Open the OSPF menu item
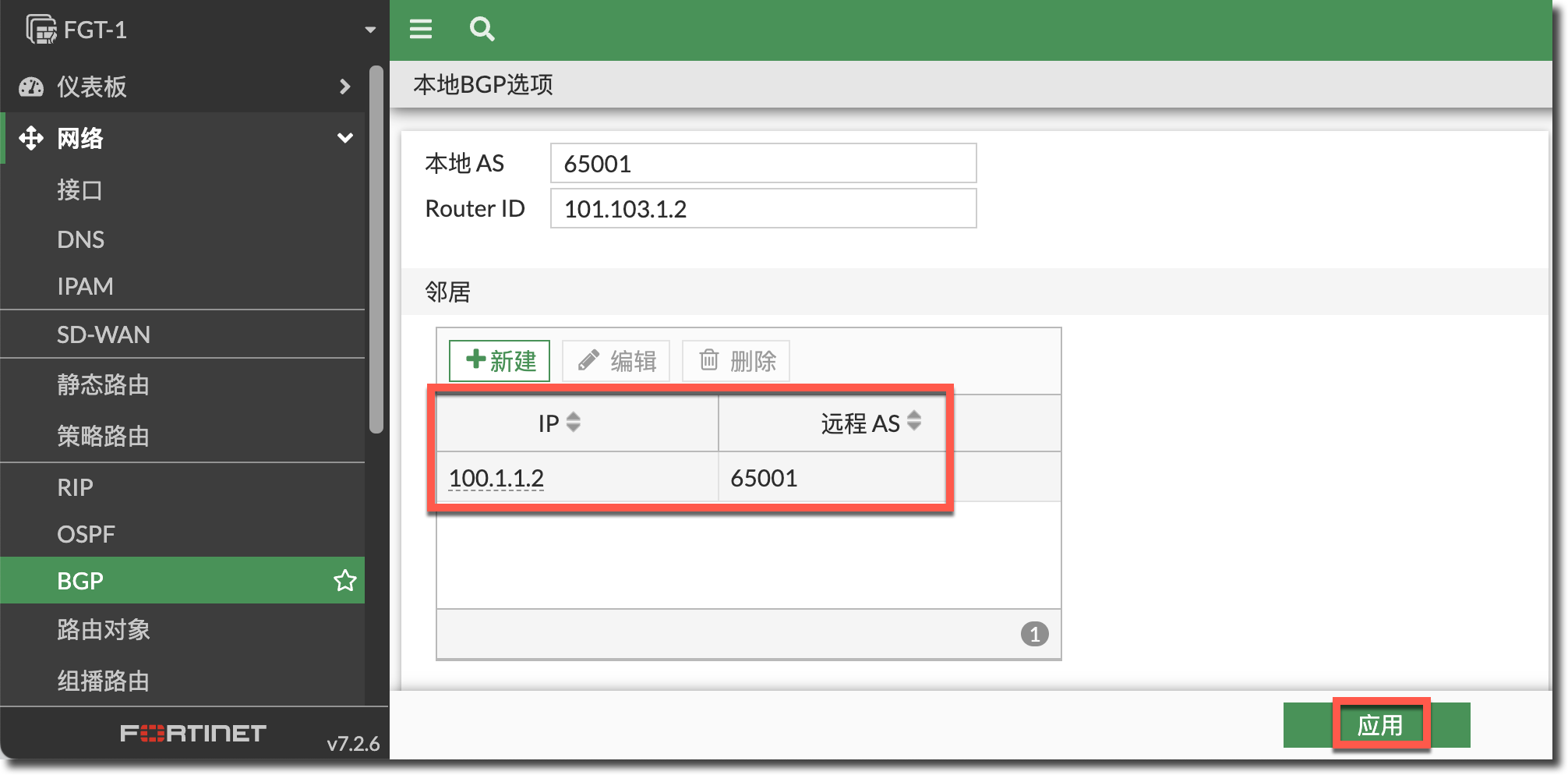The width and height of the screenshot is (1568, 775). (x=86, y=534)
